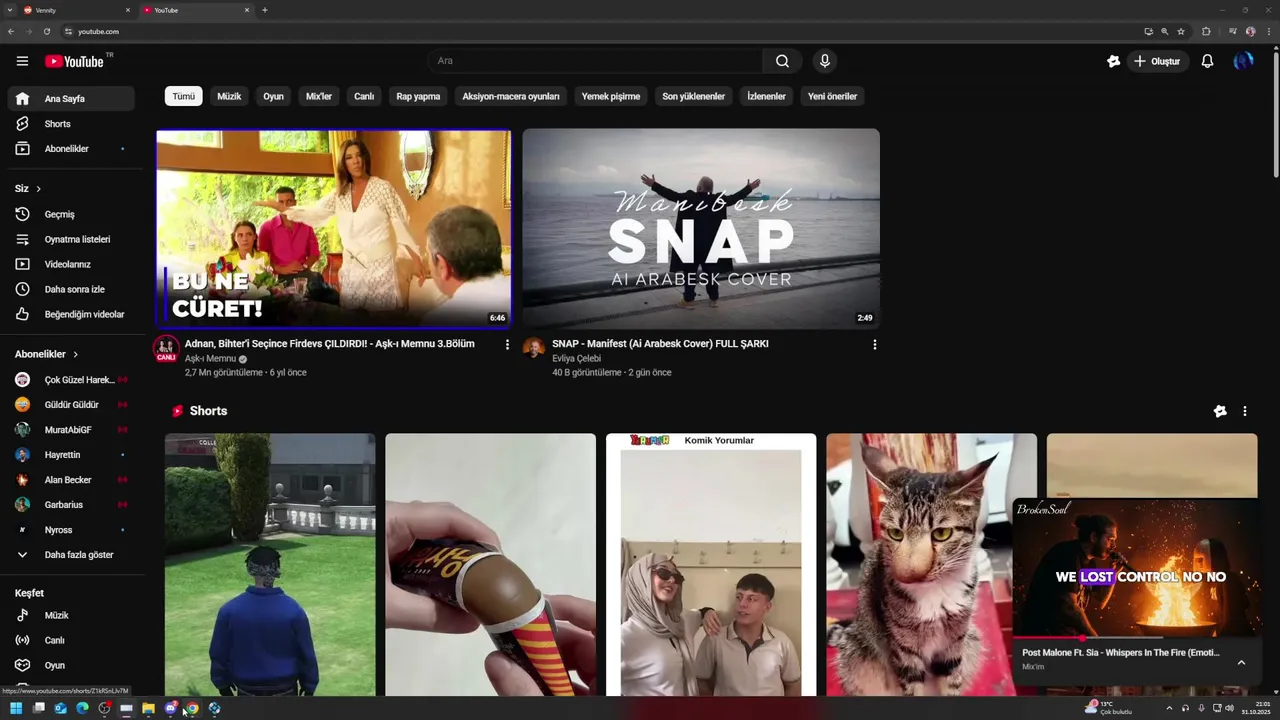The width and height of the screenshot is (1280, 720).
Task: Open Daha sonra izle list
Action: pyautogui.click(x=70, y=289)
